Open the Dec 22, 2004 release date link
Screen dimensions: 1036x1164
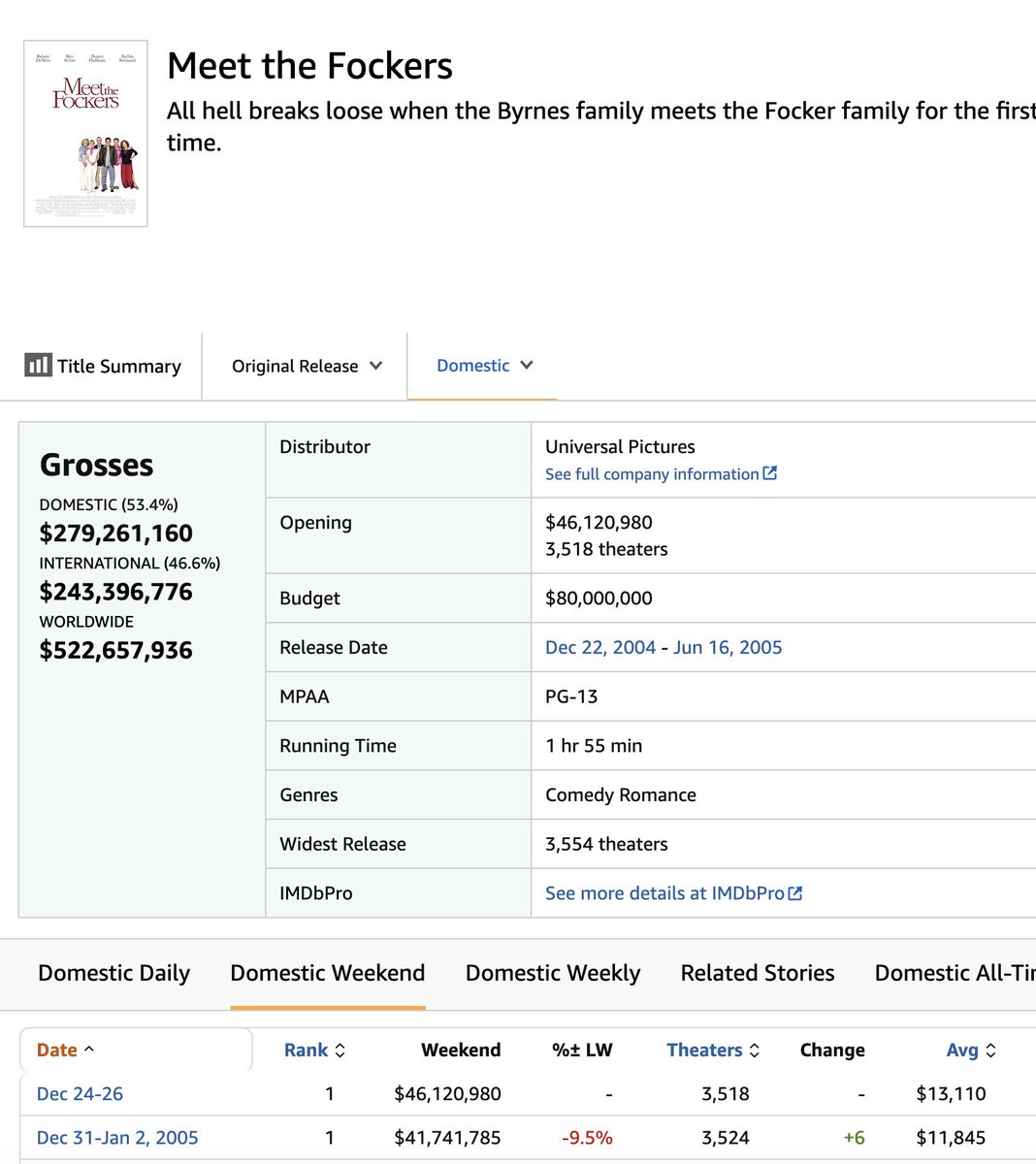[x=600, y=647]
